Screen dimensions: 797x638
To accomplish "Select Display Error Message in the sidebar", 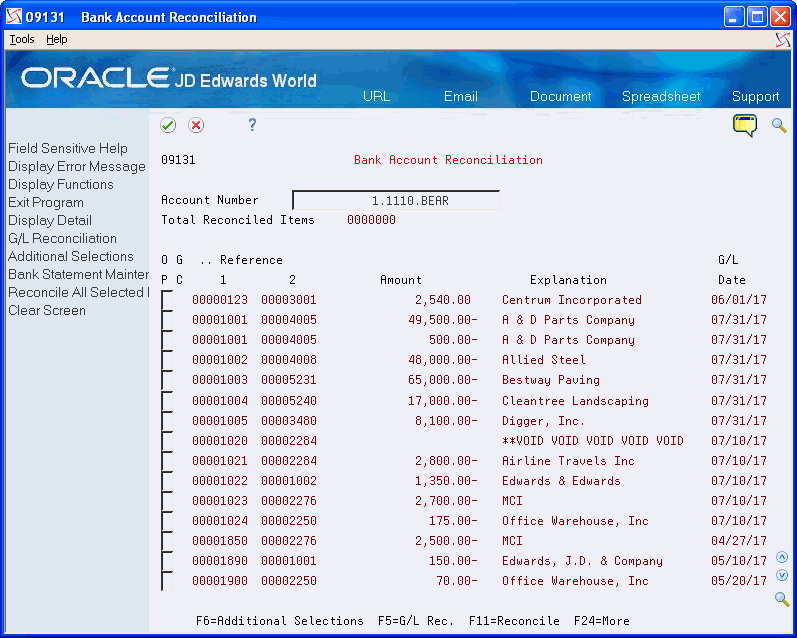I will [77, 167].
